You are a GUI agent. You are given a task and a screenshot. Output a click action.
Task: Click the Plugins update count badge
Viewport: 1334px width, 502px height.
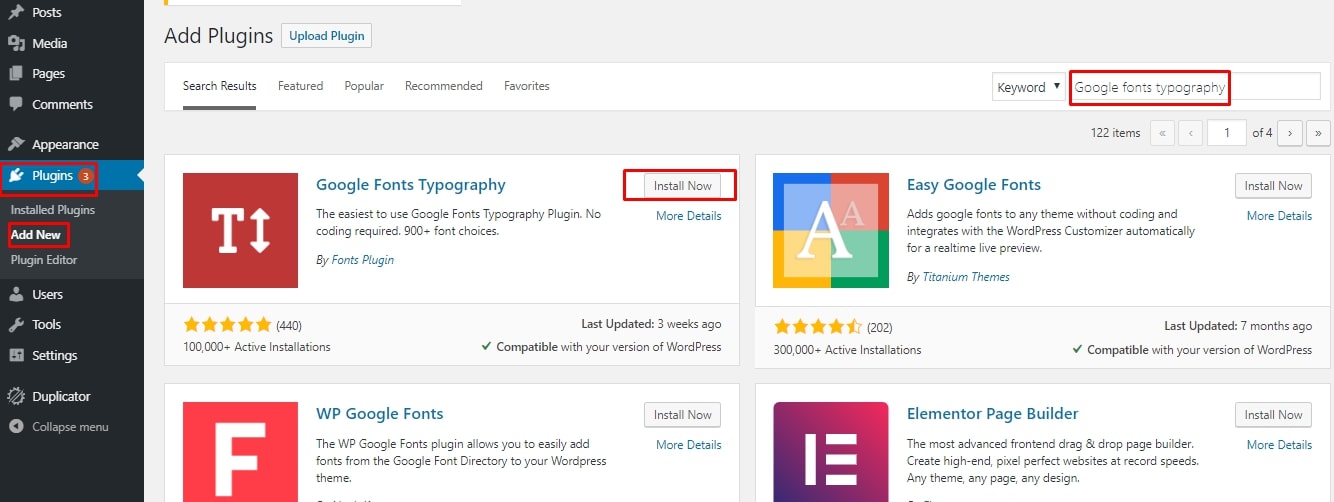pos(86,176)
